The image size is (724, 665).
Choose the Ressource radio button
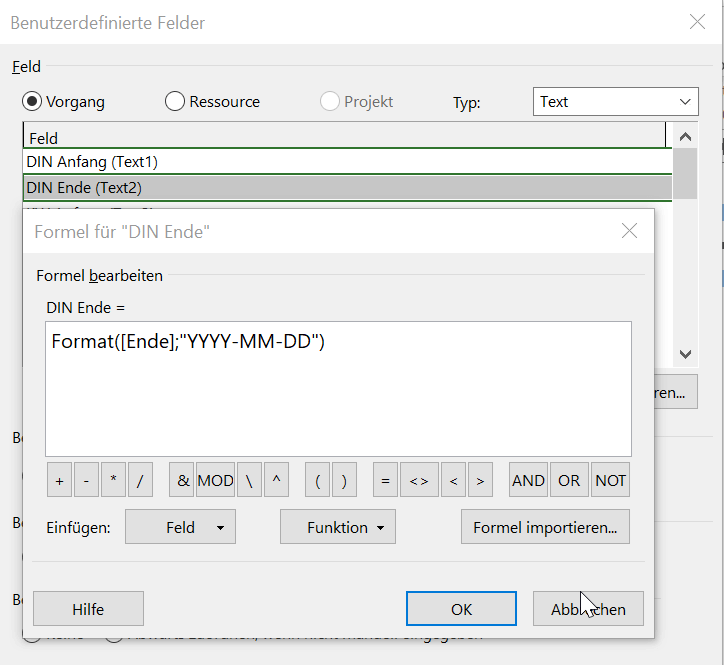point(175,101)
